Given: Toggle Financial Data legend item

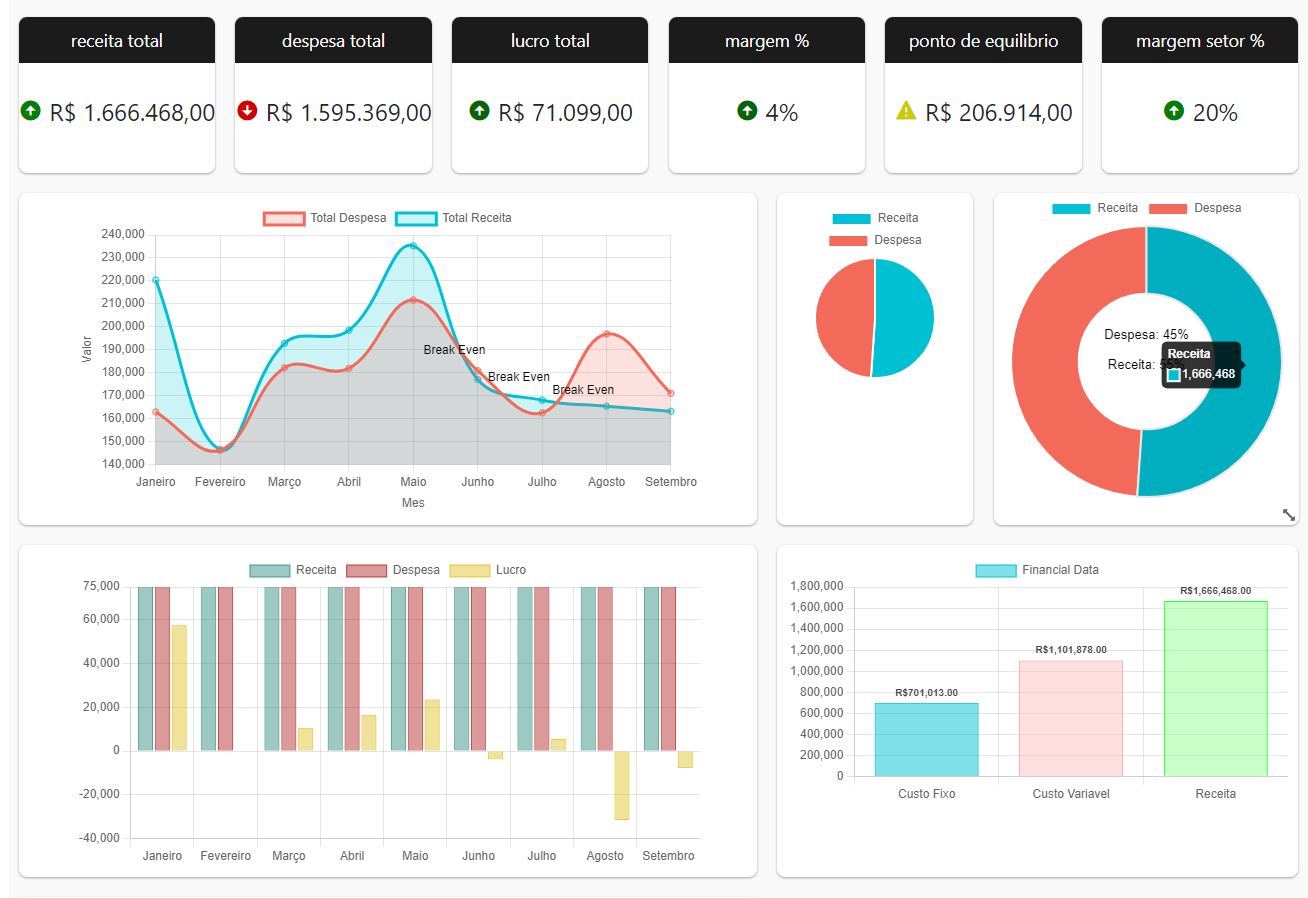Looking at the screenshot, I should pos(1037,570).
